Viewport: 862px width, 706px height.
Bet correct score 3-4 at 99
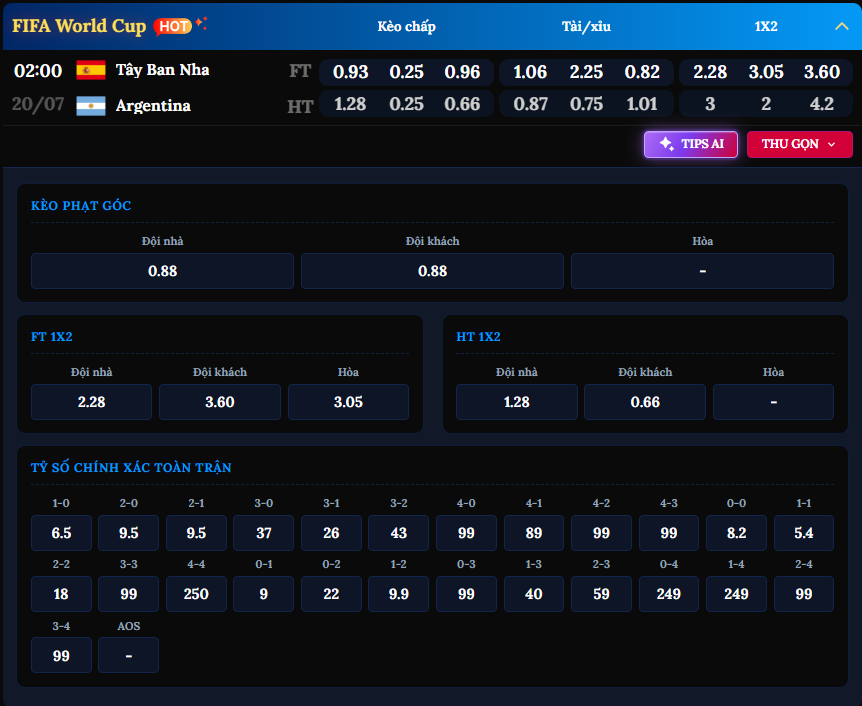click(61, 655)
